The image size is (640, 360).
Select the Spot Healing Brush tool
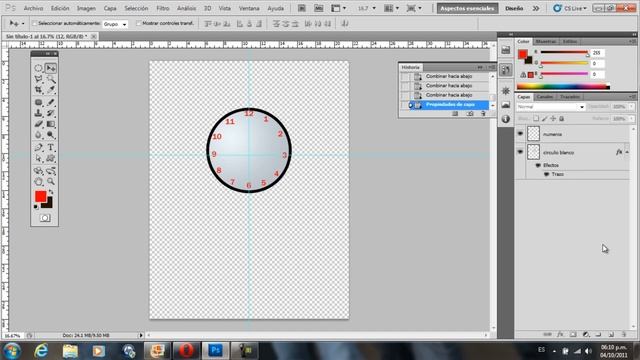(38, 102)
